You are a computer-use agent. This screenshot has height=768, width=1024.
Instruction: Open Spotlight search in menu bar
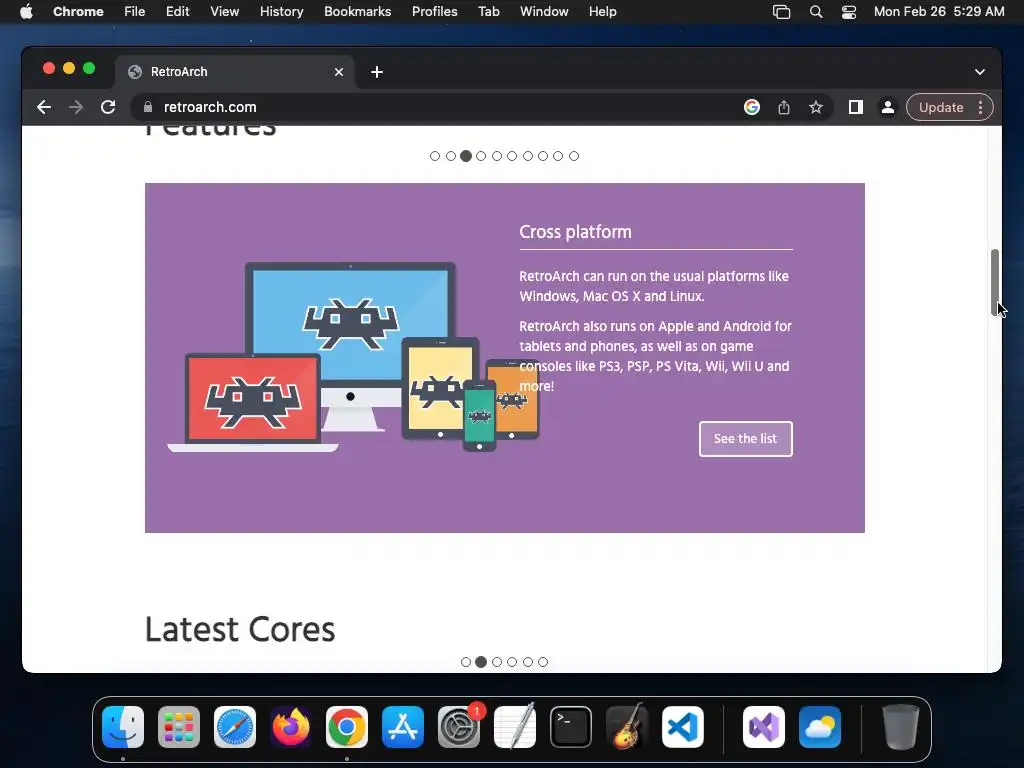click(816, 12)
